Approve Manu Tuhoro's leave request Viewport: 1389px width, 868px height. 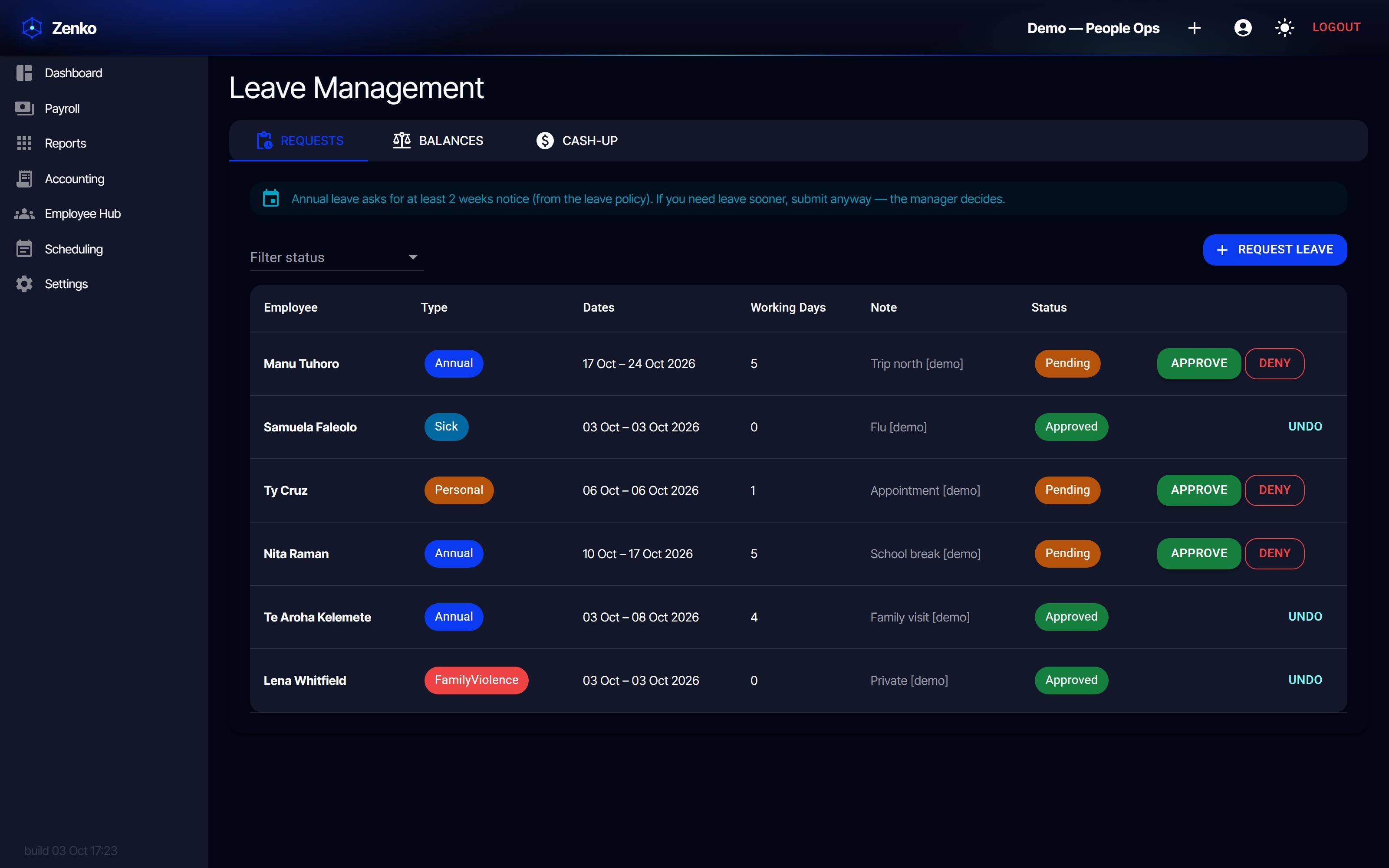pos(1198,363)
